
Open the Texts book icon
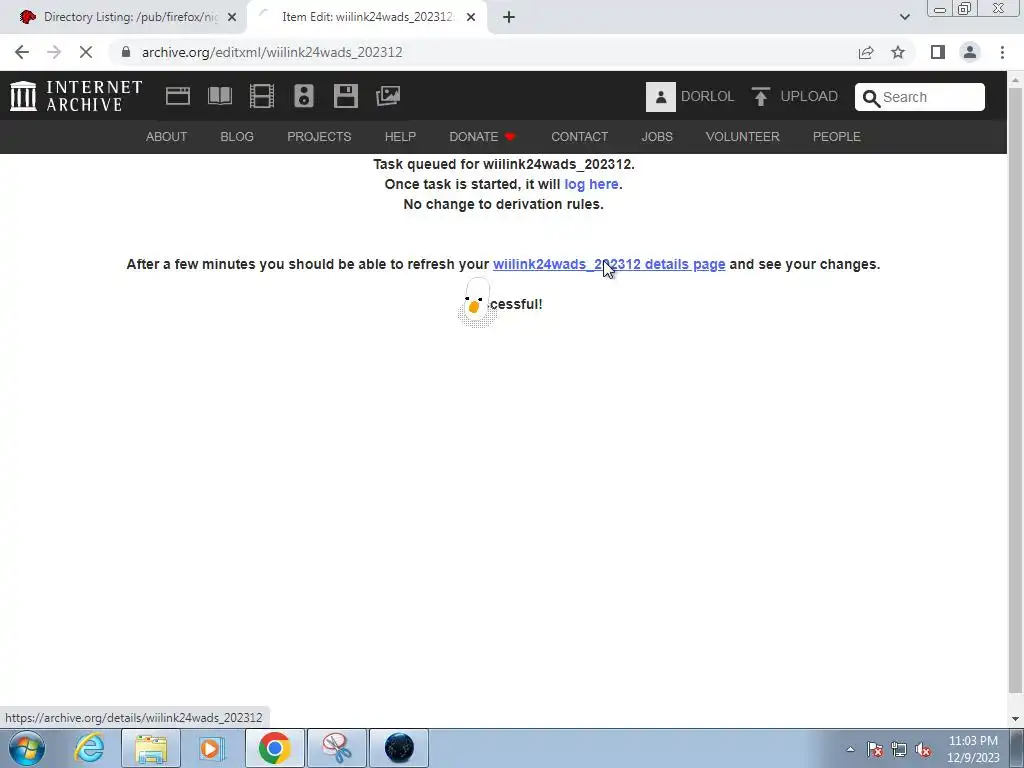219,96
